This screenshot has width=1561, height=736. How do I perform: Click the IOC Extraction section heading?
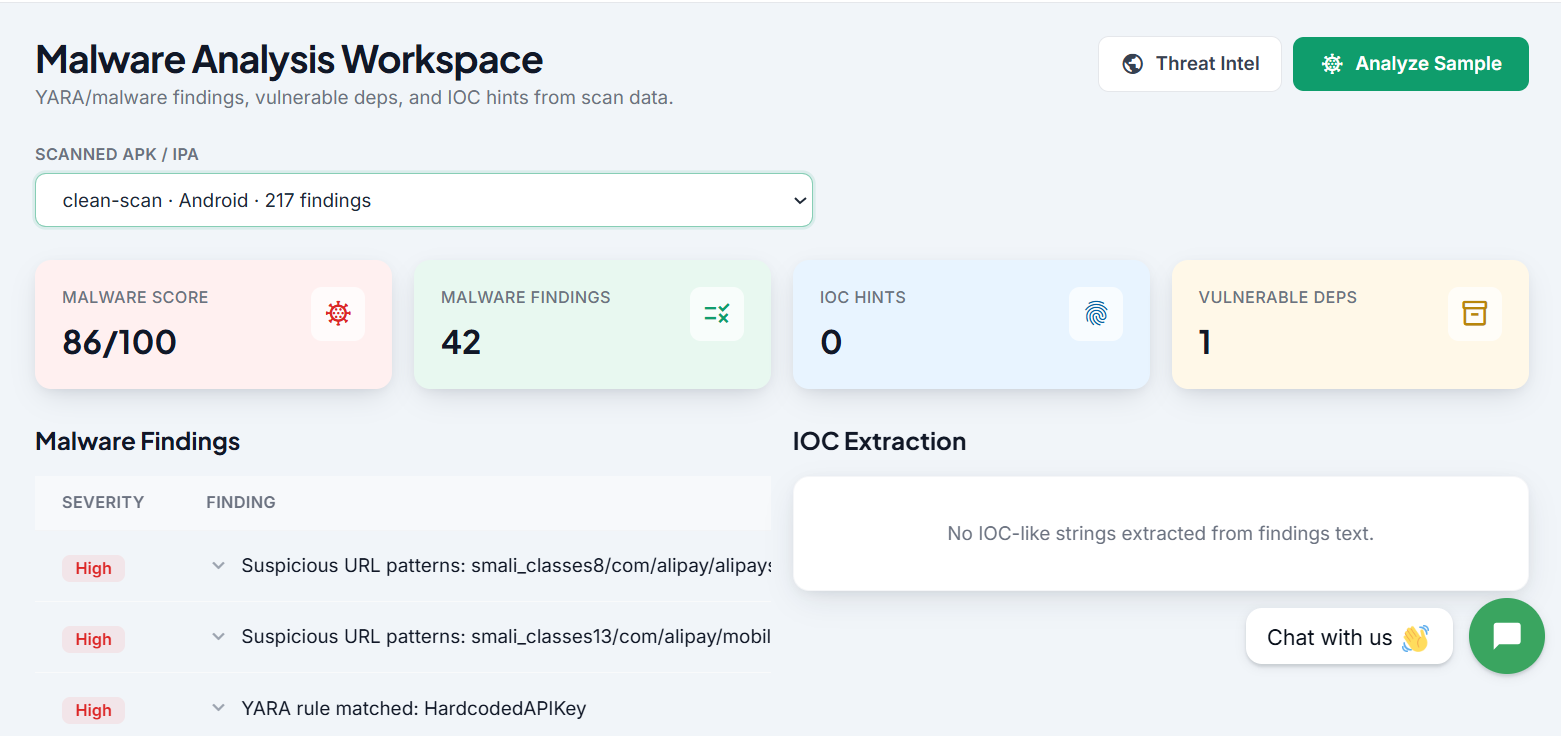point(879,441)
